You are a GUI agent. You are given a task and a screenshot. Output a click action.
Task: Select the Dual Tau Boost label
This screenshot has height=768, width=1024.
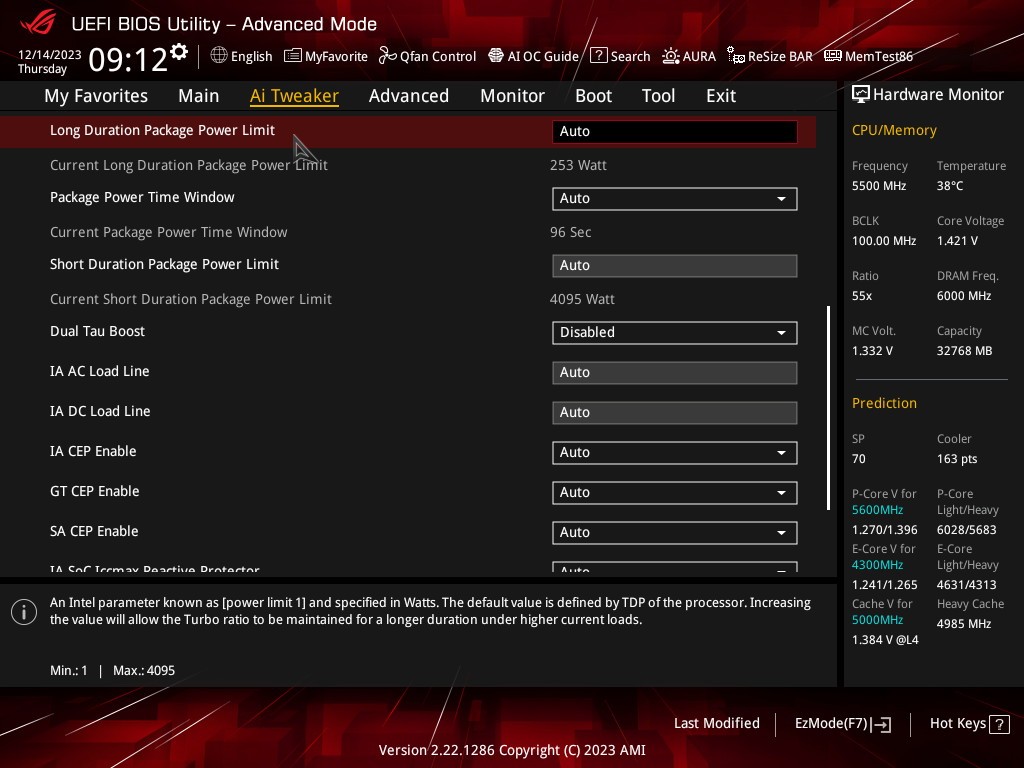97,331
